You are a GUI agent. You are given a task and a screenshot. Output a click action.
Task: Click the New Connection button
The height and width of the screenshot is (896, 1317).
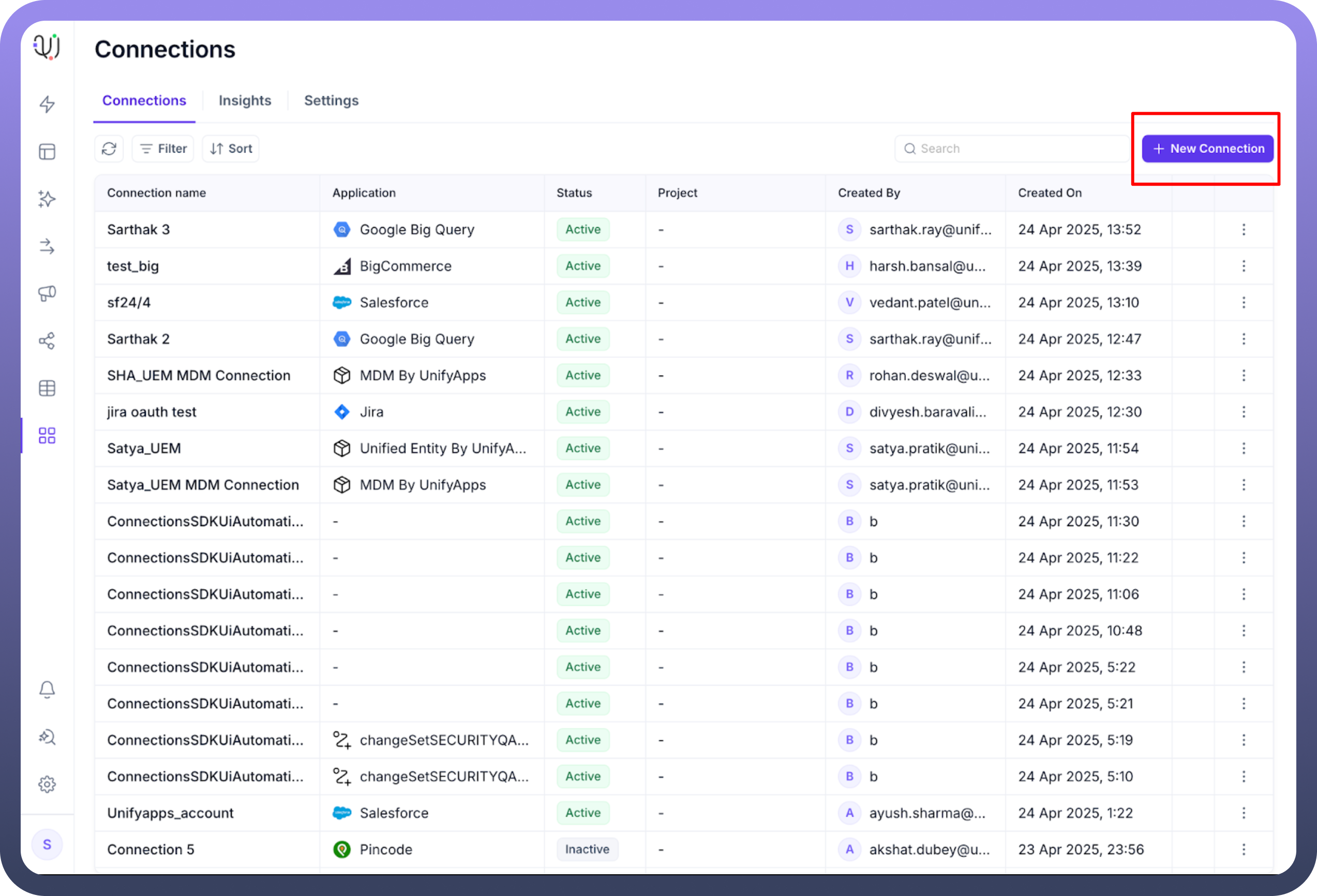pos(1207,148)
